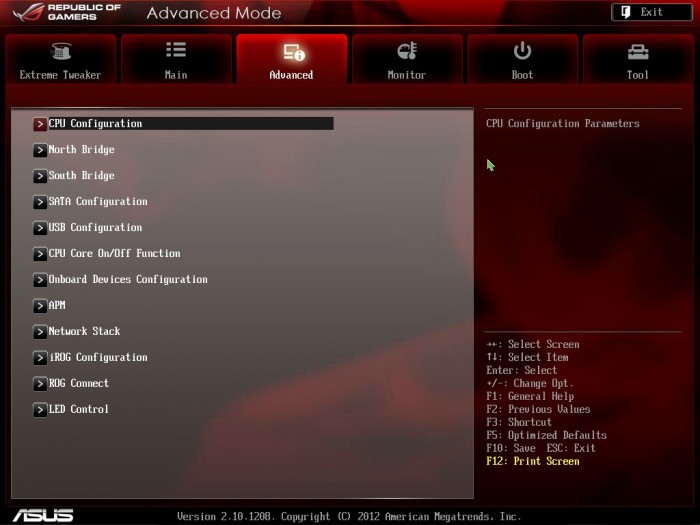The width and height of the screenshot is (700, 525).
Task: Open the Tool tab label
Action: pos(638,75)
